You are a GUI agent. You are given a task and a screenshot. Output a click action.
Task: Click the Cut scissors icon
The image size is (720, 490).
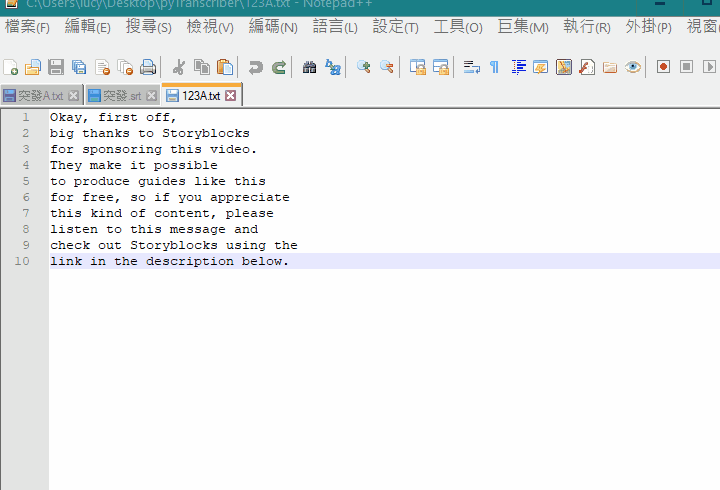click(179, 68)
